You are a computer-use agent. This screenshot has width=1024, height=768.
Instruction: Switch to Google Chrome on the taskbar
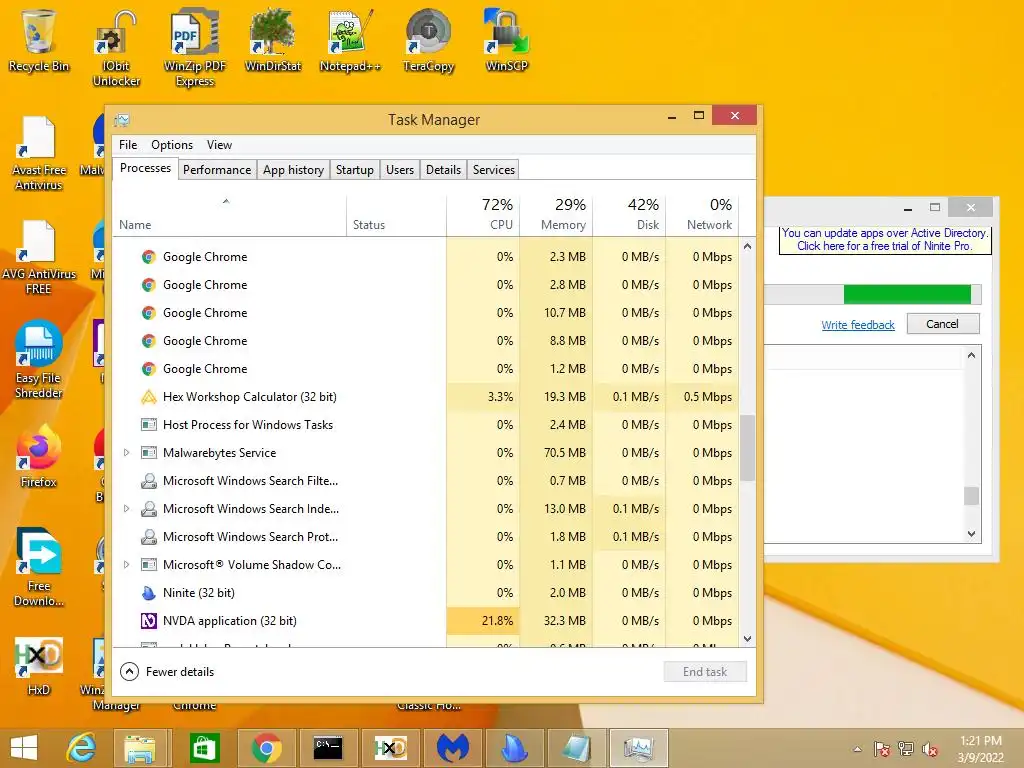(266, 748)
